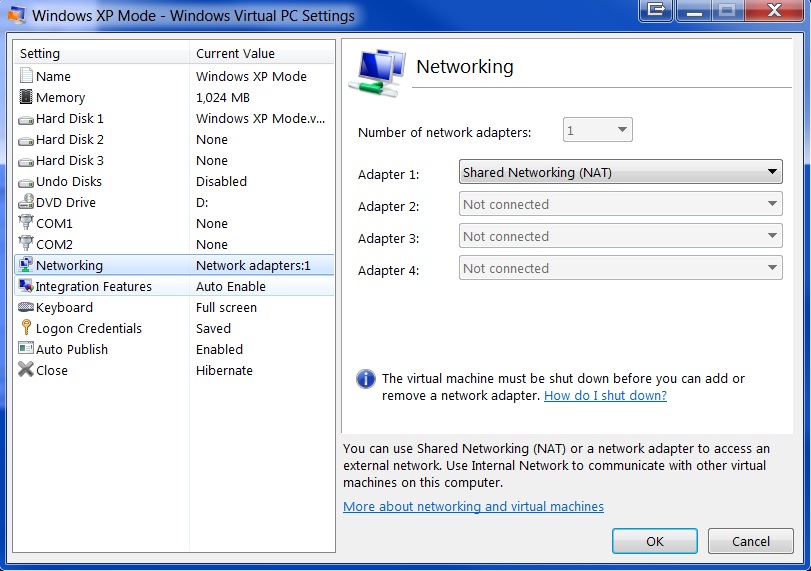Screen dimensions: 811x571
Task: Click the Saved credentials value
Action: (x=214, y=328)
